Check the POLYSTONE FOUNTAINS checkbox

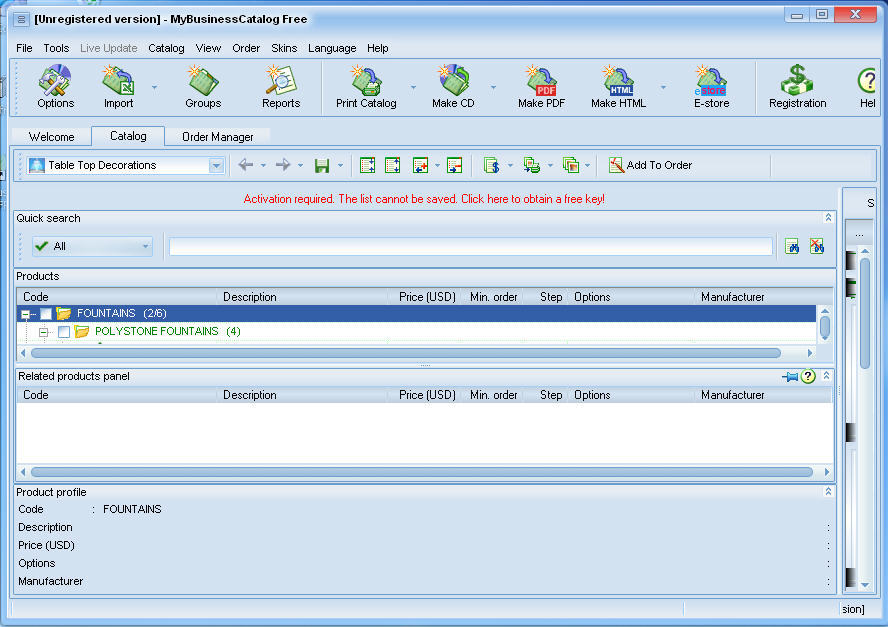[x=64, y=332]
